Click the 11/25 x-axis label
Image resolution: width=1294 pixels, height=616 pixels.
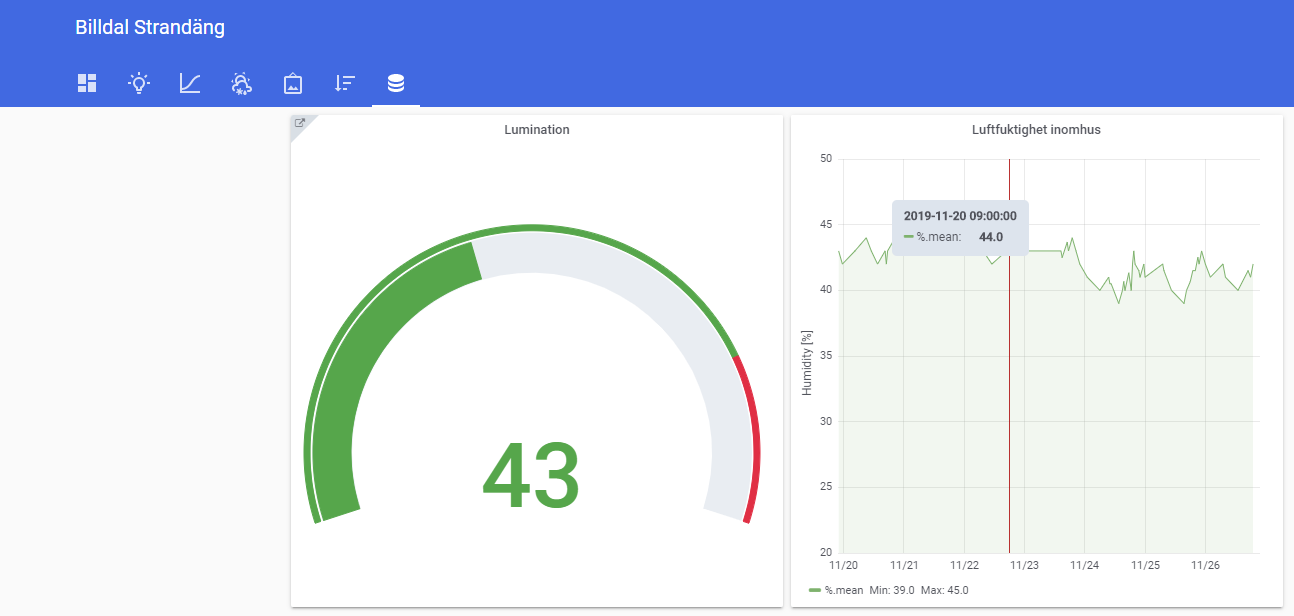point(1145,565)
